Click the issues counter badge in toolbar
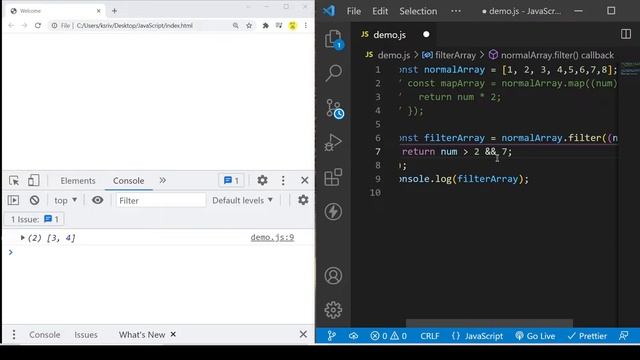Screen dimensions: 640x360 point(231,180)
